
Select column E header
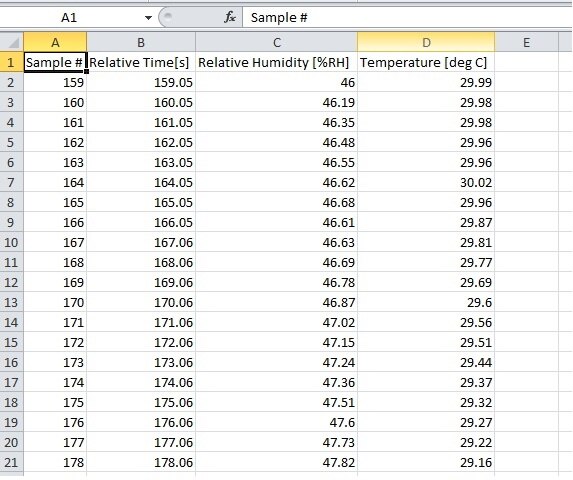coord(526,42)
